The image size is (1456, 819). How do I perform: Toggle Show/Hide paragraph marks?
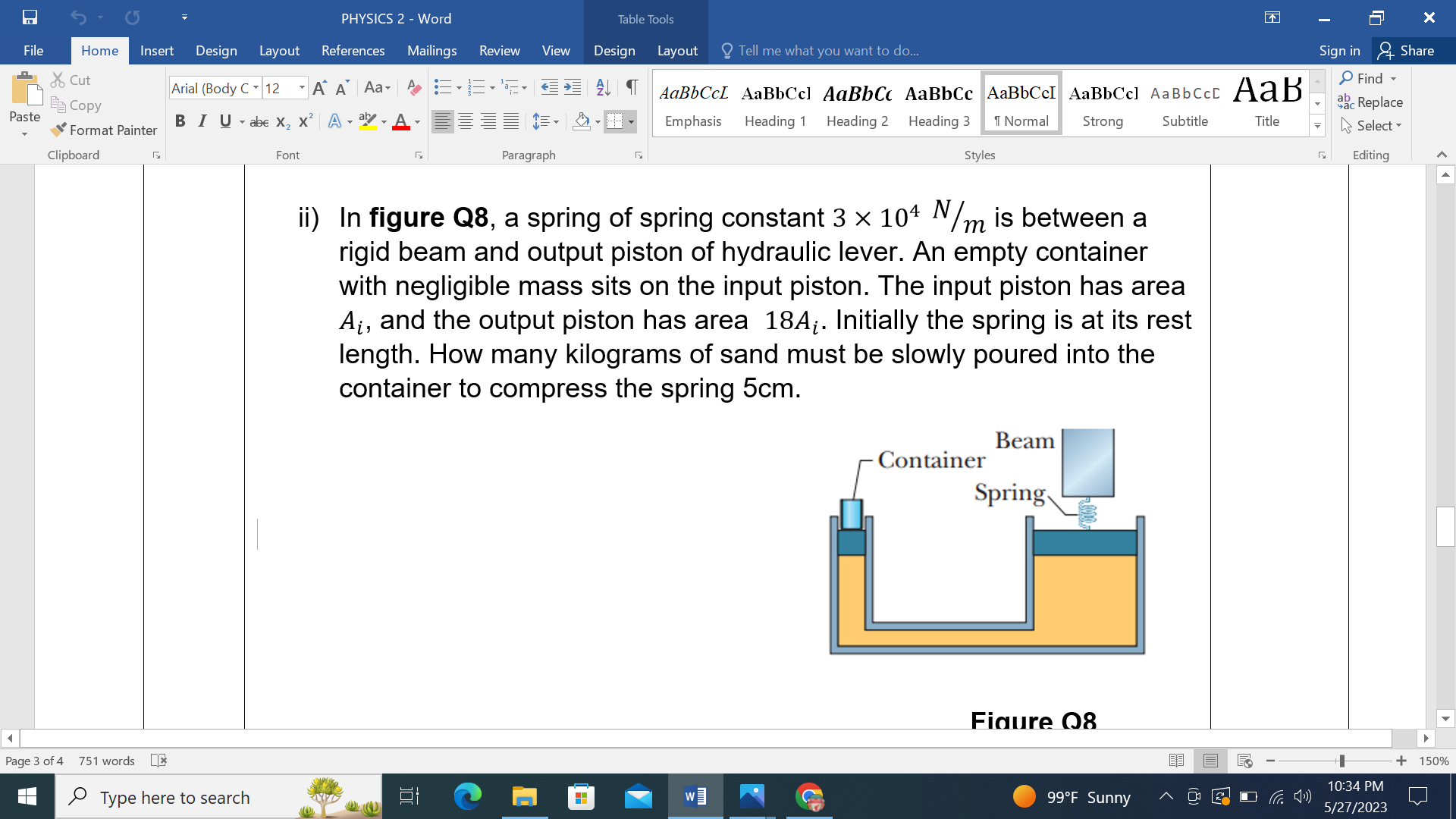[632, 88]
